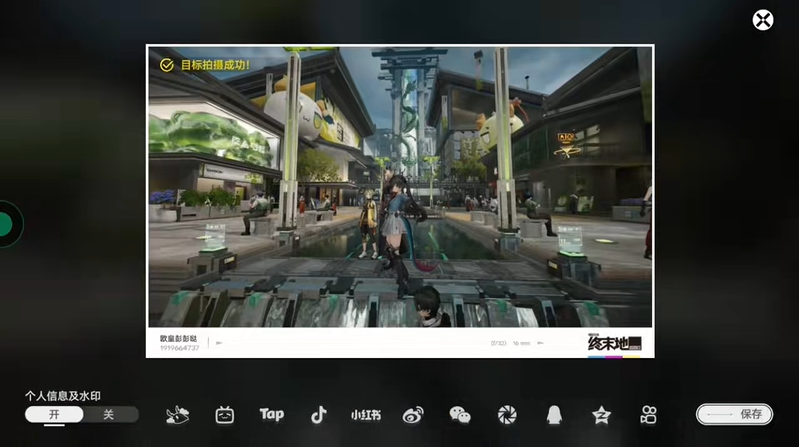
Task: Share the photo to Skland
Action: point(177,415)
